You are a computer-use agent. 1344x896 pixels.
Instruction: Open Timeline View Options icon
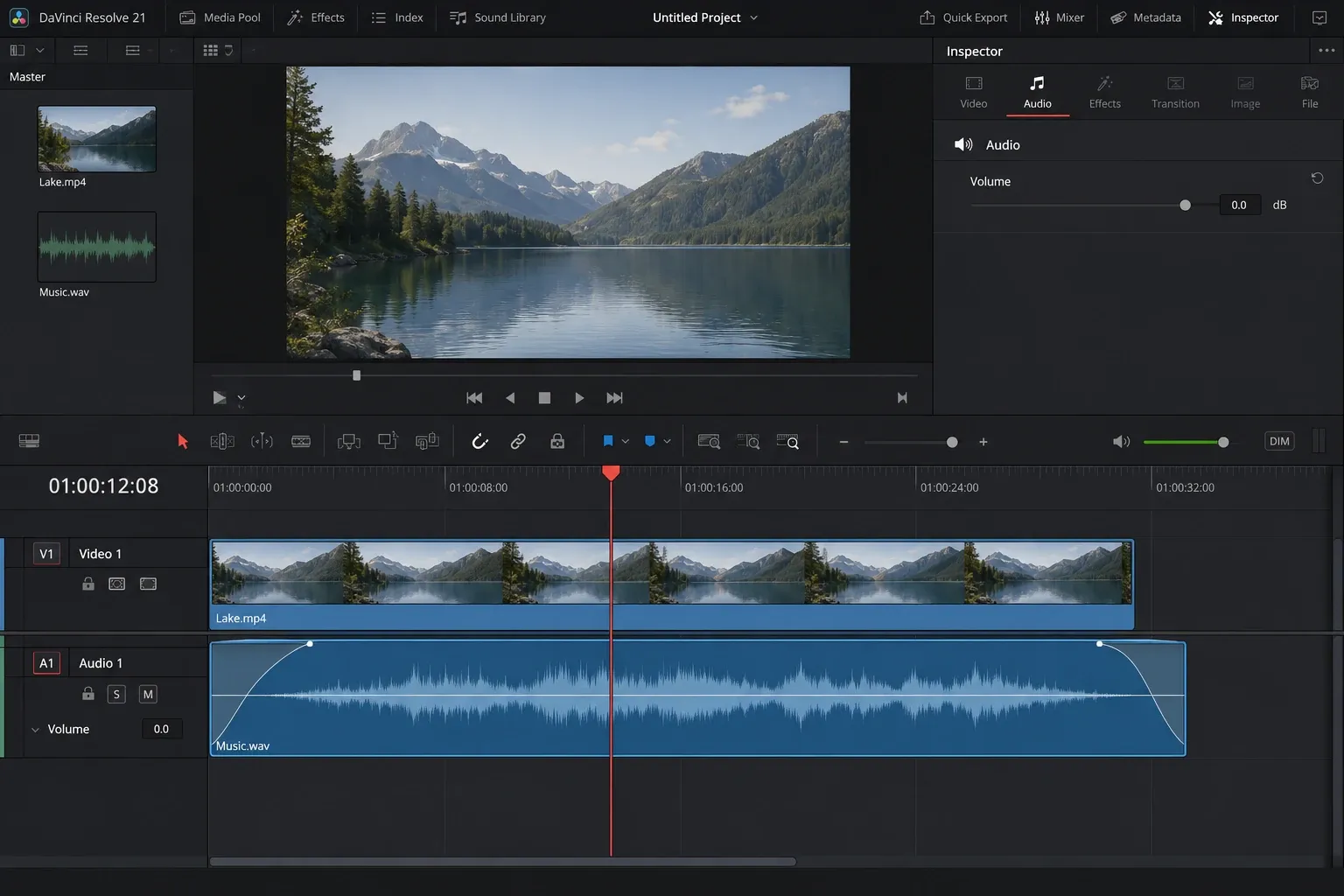[29, 441]
